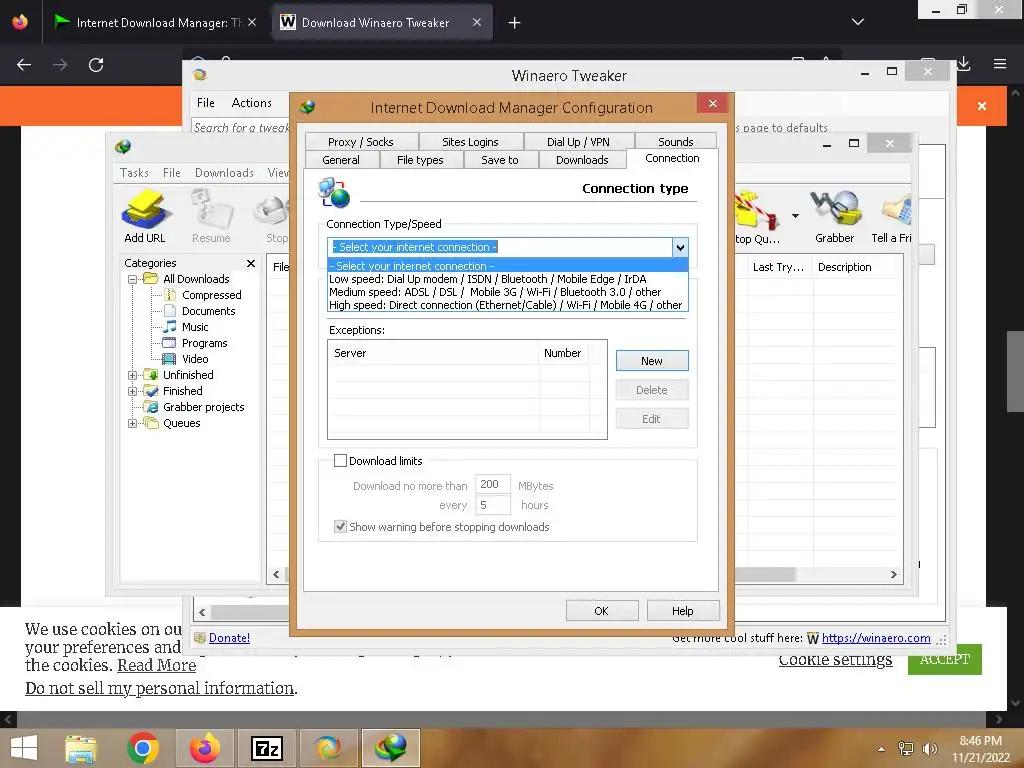Click the Windows Start button
Image resolution: width=1024 pixels, height=768 pixels.
24,748
